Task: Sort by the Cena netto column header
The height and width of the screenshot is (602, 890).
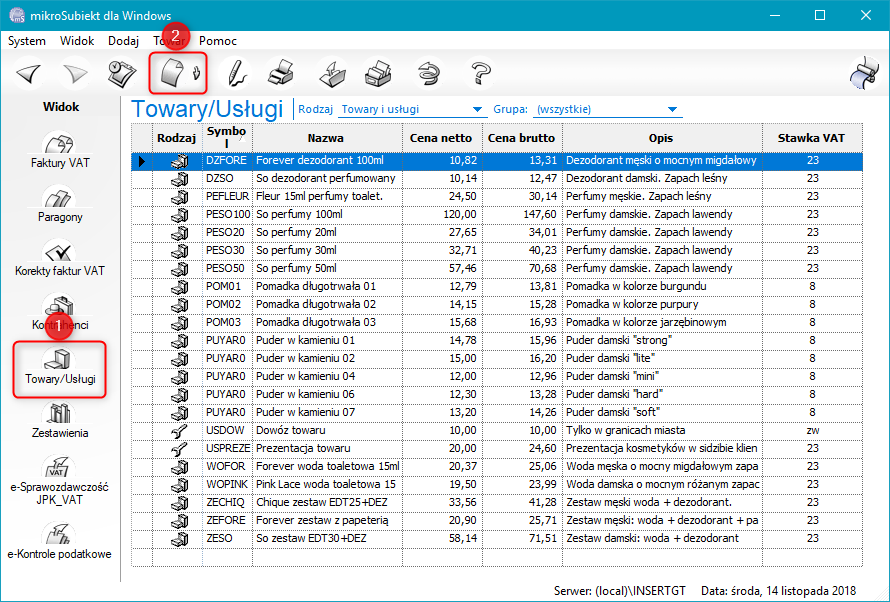Action: pyautogui.click(x=442, y=138)
